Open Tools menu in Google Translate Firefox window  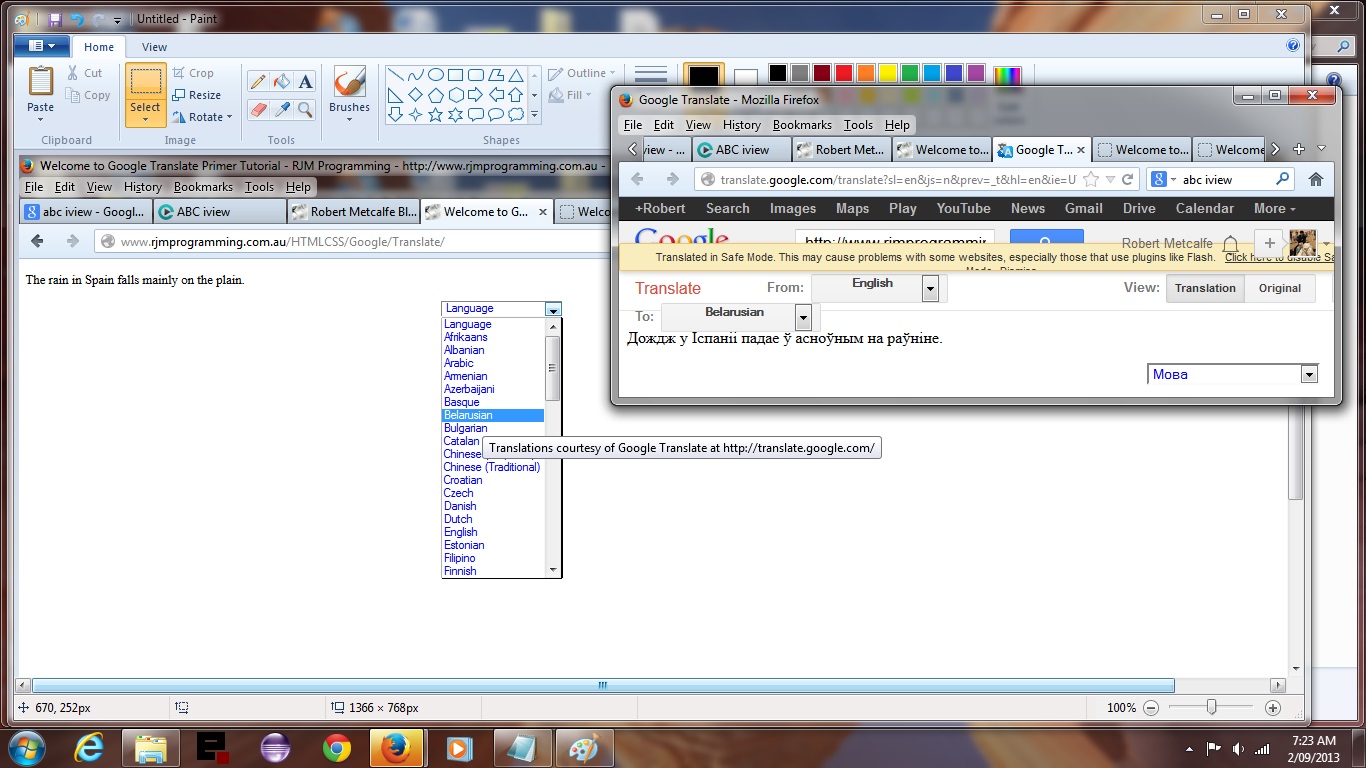[858, 125]
